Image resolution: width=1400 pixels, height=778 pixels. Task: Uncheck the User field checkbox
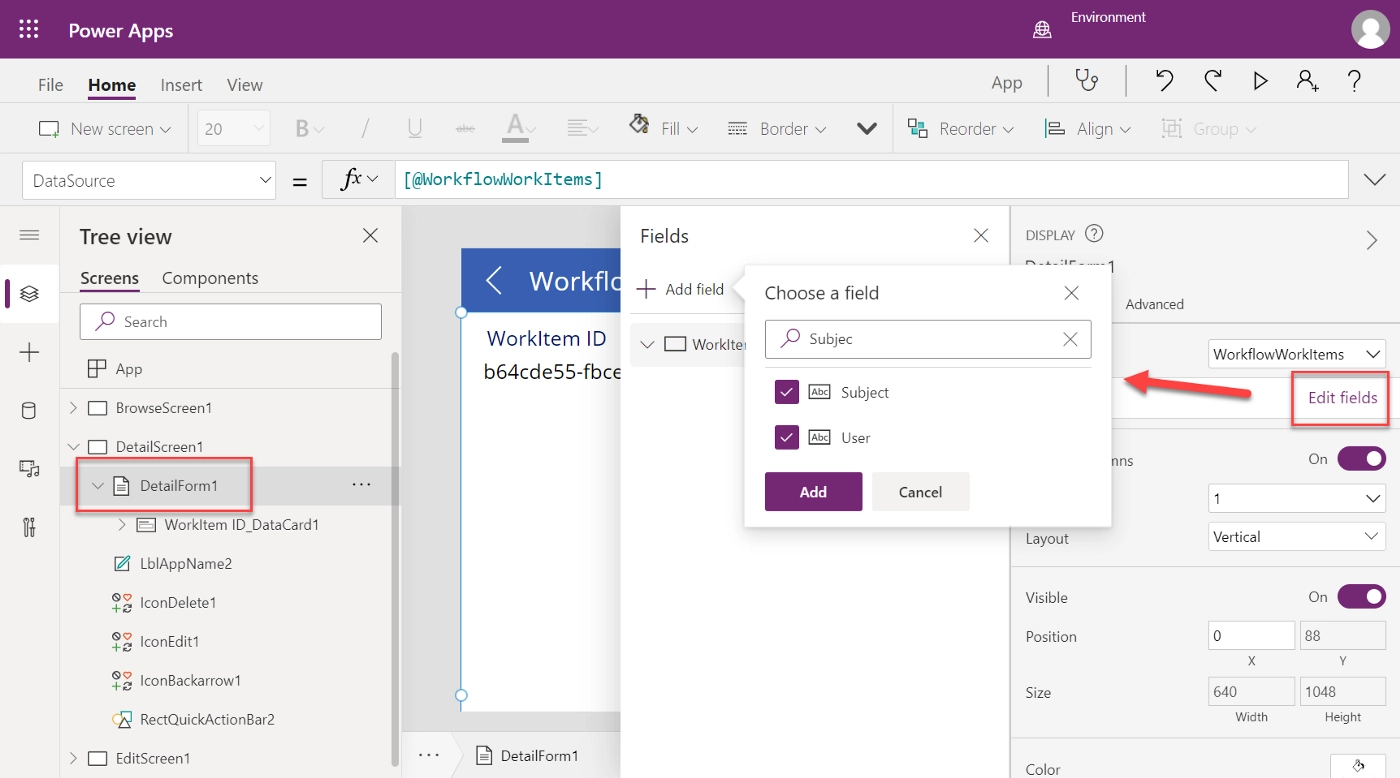[787, 437]
